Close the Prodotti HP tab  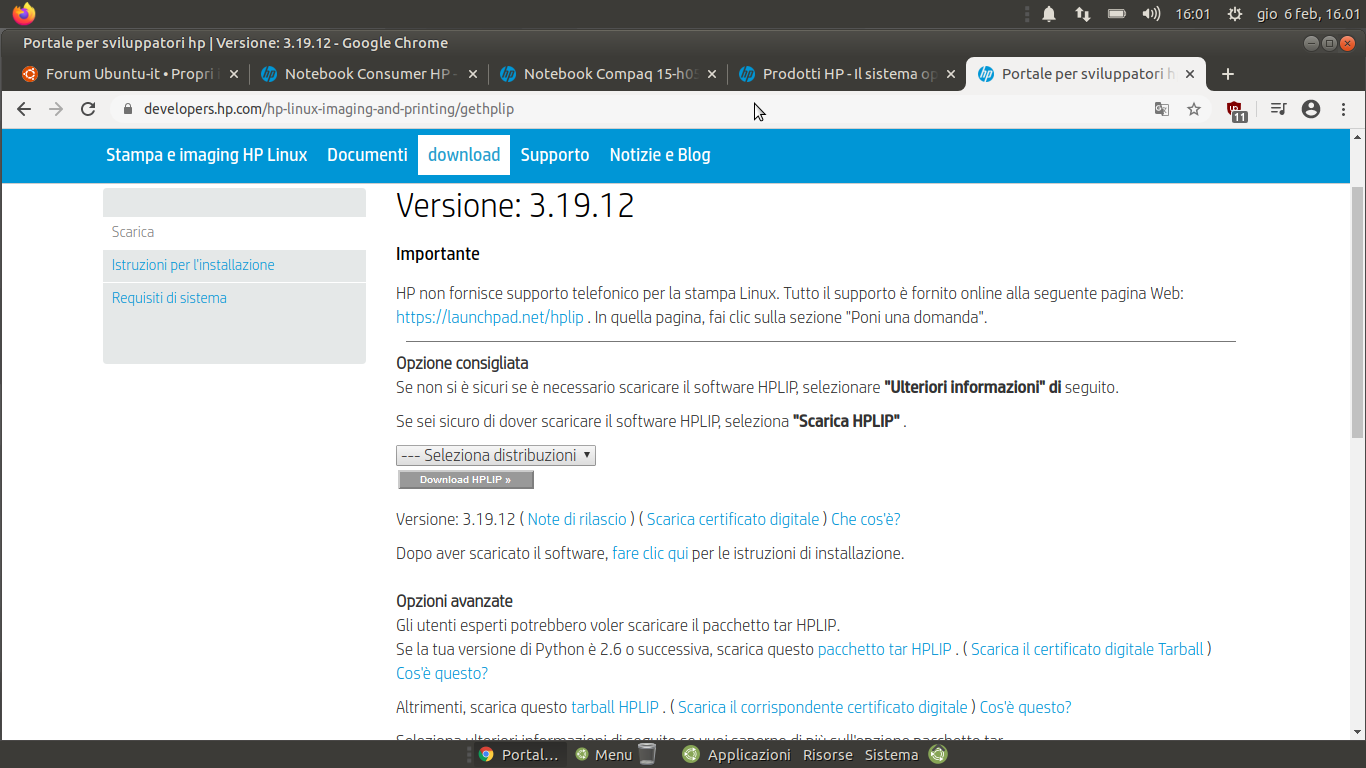coord(951,74)
